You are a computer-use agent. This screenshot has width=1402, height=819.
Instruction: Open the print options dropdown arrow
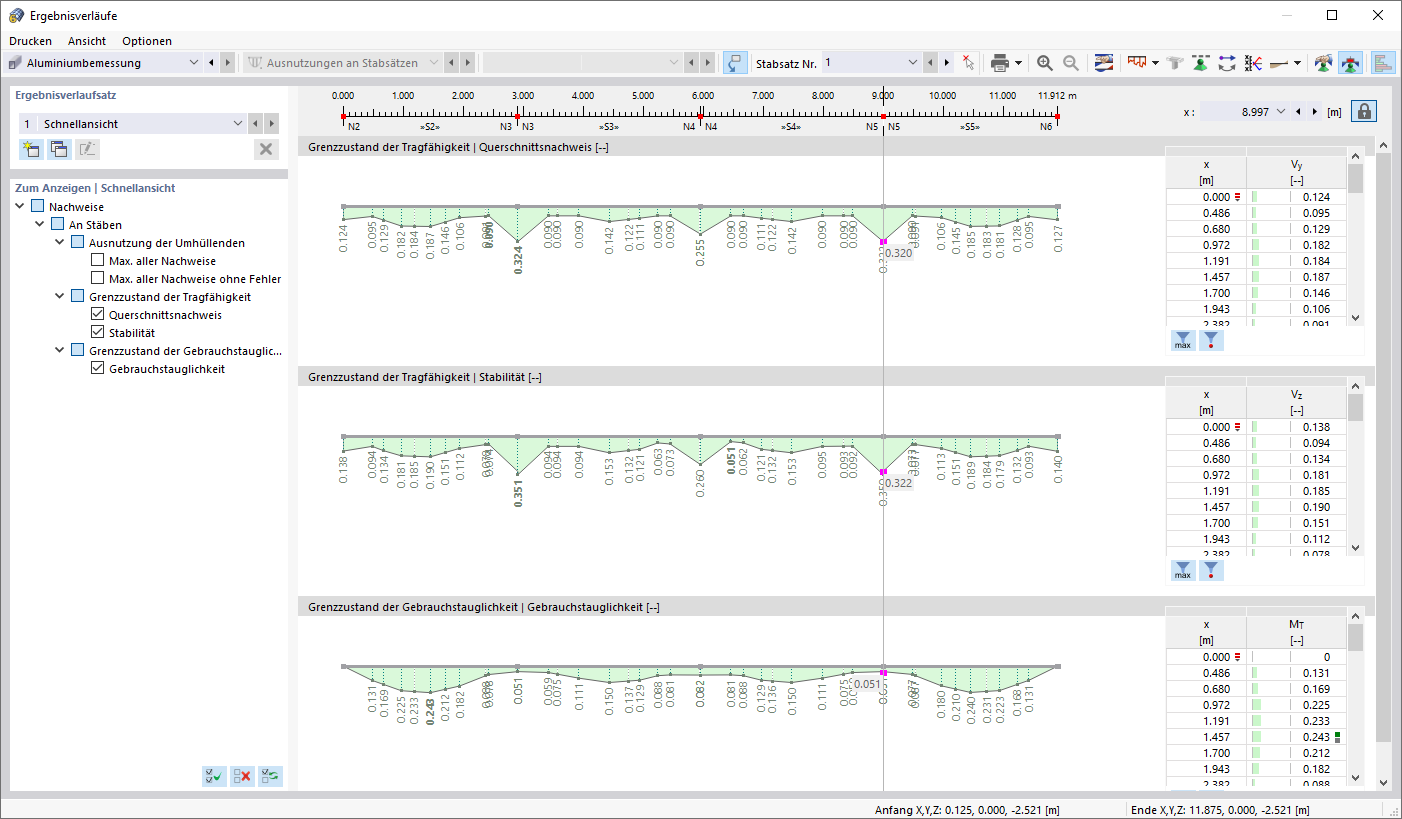click(x=1018, y=63)
